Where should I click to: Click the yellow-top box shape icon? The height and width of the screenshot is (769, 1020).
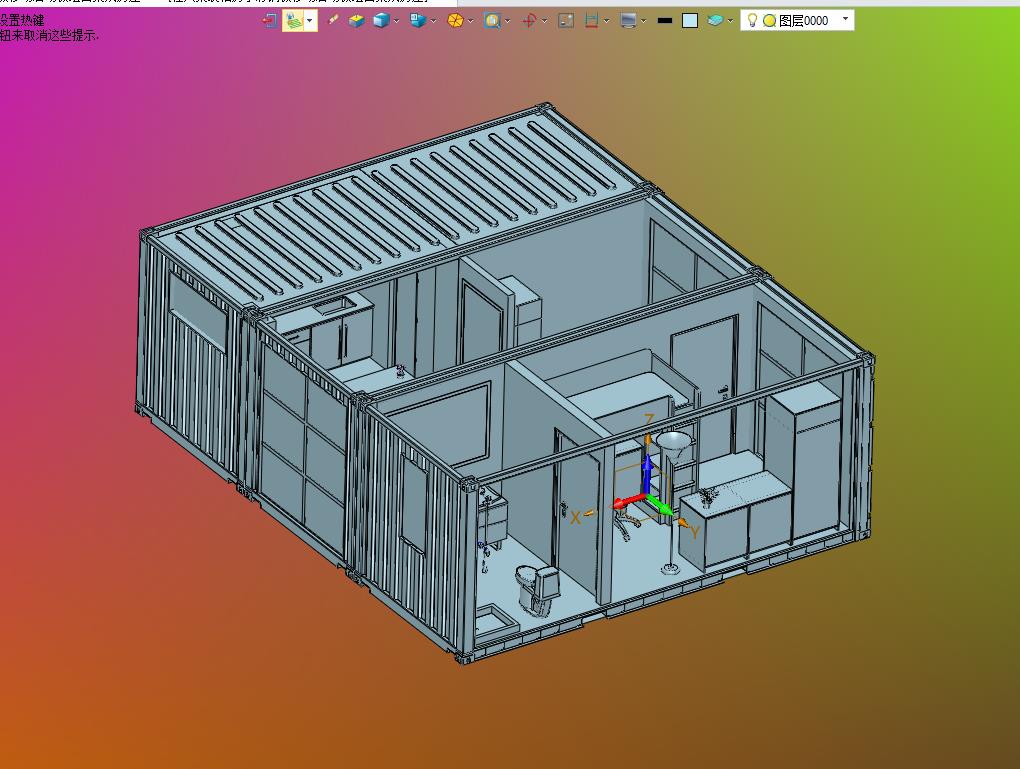[x=356, y=21]
